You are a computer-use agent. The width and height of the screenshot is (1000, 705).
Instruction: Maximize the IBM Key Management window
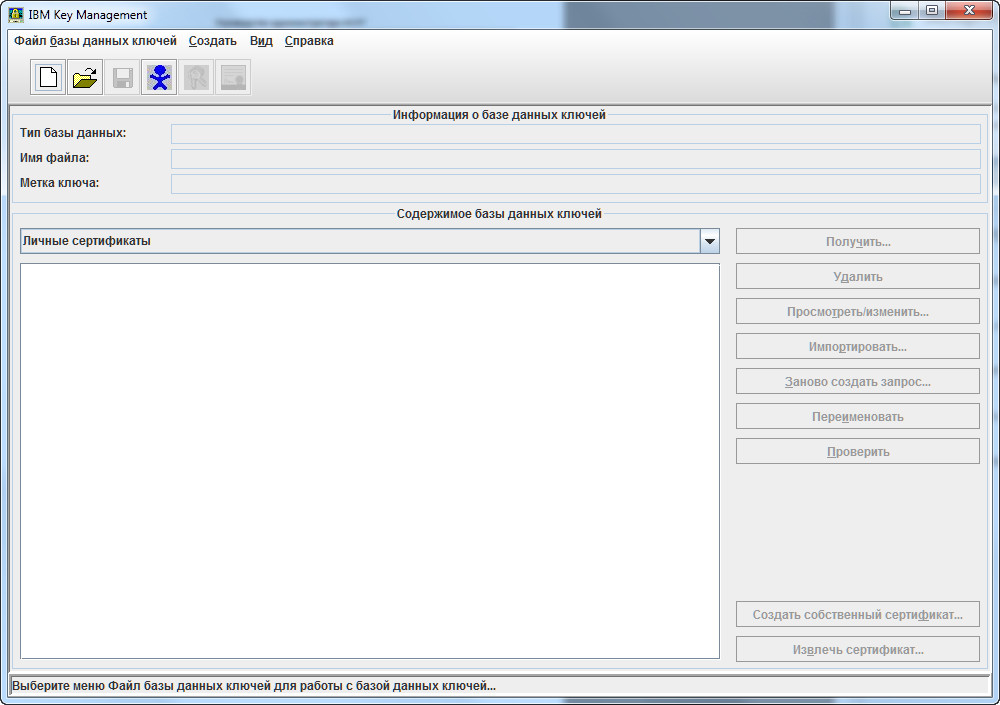point(932,11)
